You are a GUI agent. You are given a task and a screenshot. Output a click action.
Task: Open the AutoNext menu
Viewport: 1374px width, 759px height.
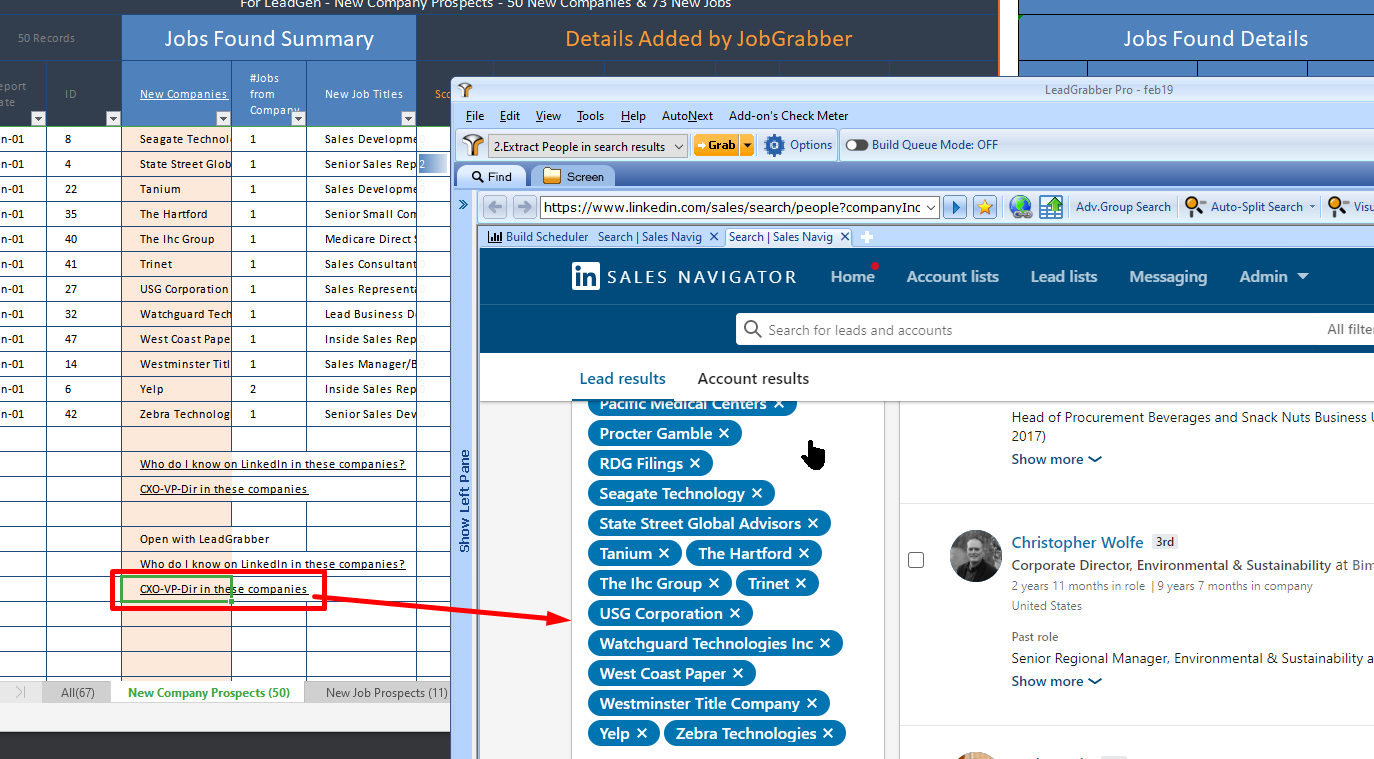point(687,116)
